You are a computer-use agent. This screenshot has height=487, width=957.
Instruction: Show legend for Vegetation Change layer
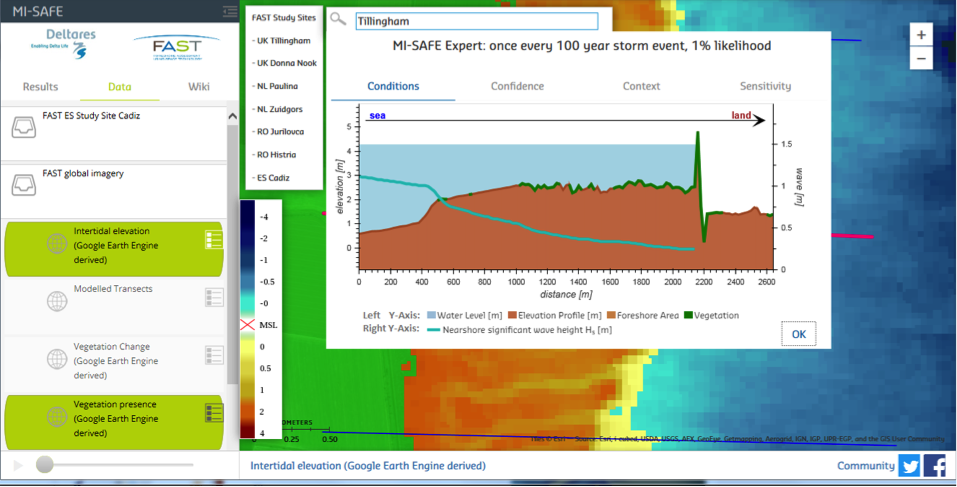pyautogui.click(x=214, y=355)
